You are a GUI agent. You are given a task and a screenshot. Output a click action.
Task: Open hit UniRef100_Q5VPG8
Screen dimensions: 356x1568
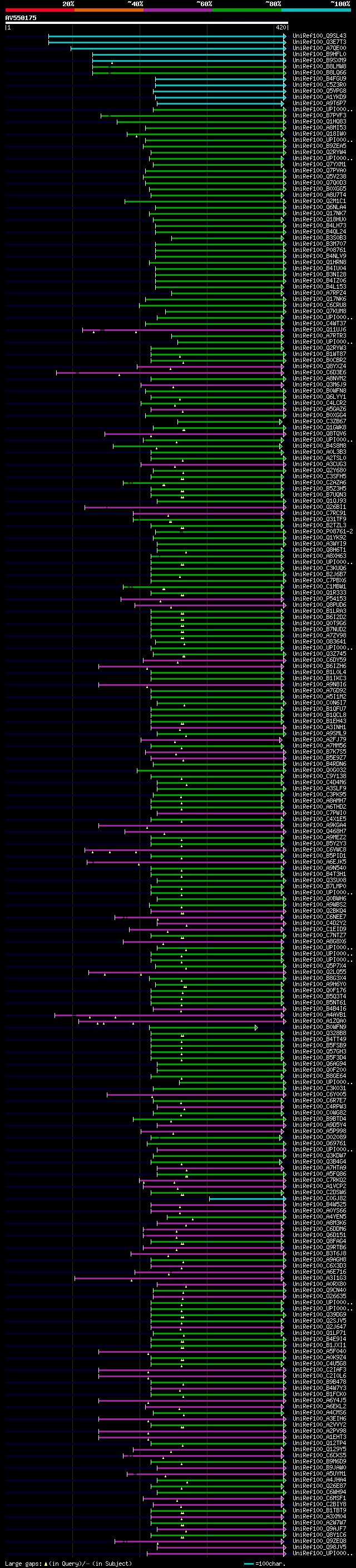[x=319, y=91]
